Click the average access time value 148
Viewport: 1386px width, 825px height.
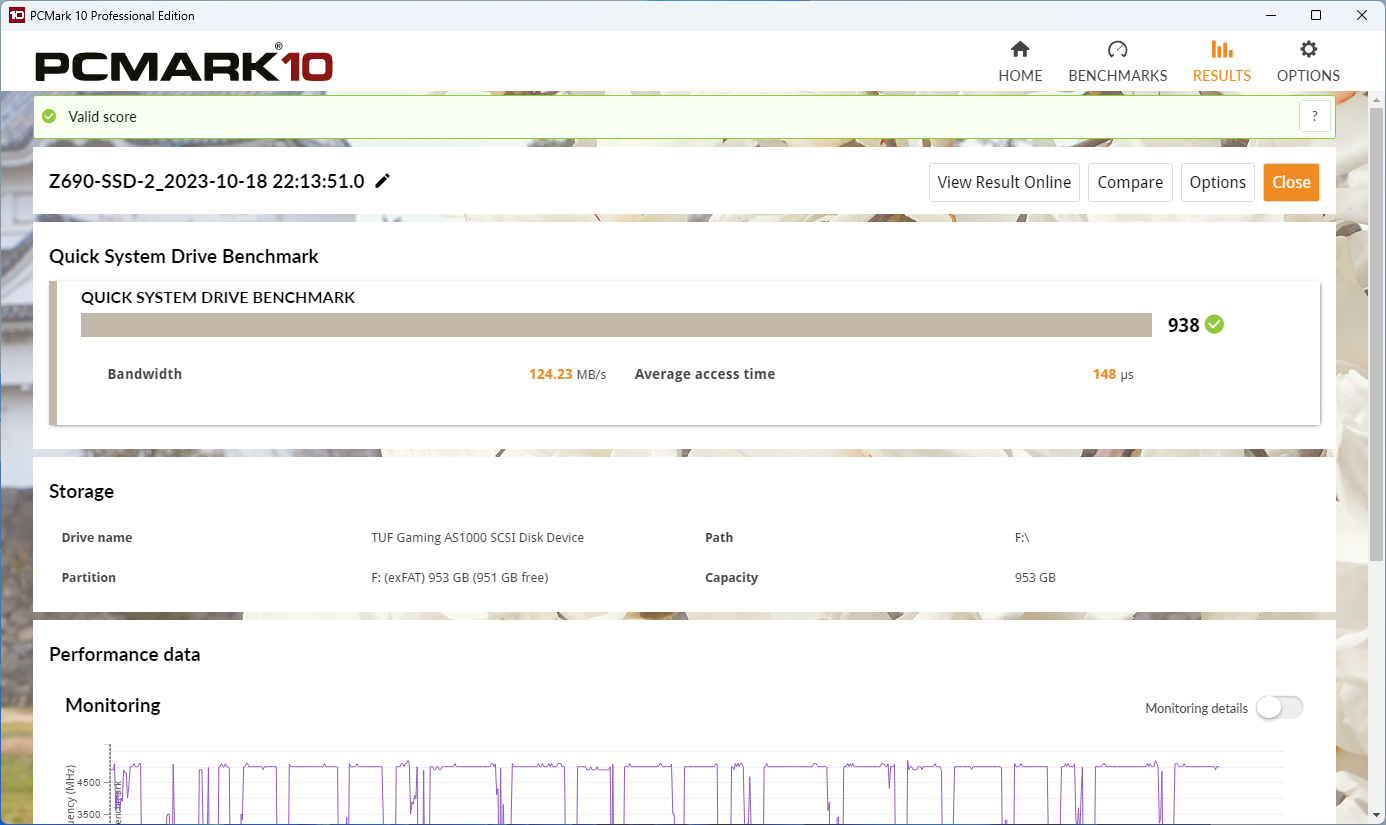1104,374
